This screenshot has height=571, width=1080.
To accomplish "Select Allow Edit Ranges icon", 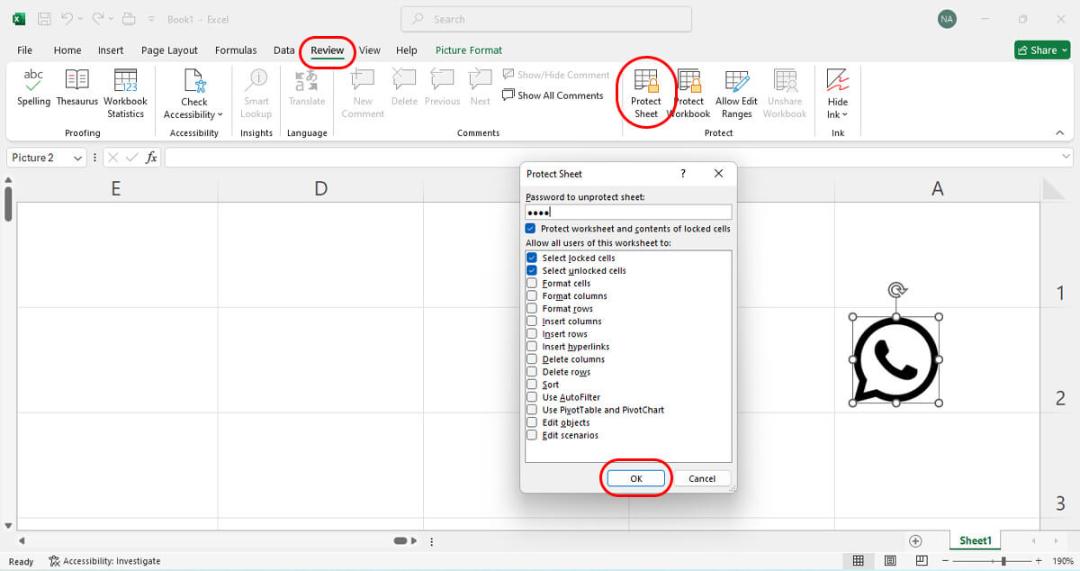I will tap(736, 94).
